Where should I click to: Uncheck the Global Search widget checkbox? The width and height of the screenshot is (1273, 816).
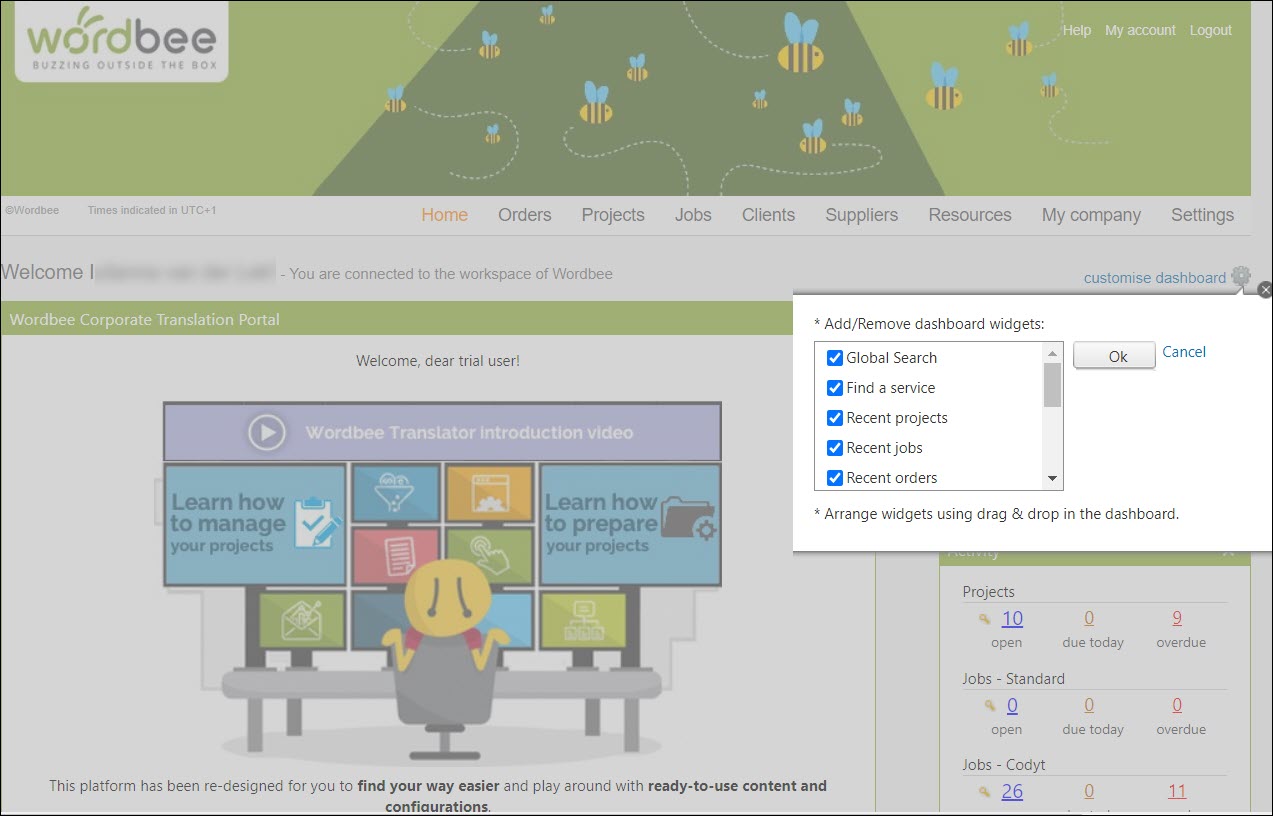(x=835, y=358)
